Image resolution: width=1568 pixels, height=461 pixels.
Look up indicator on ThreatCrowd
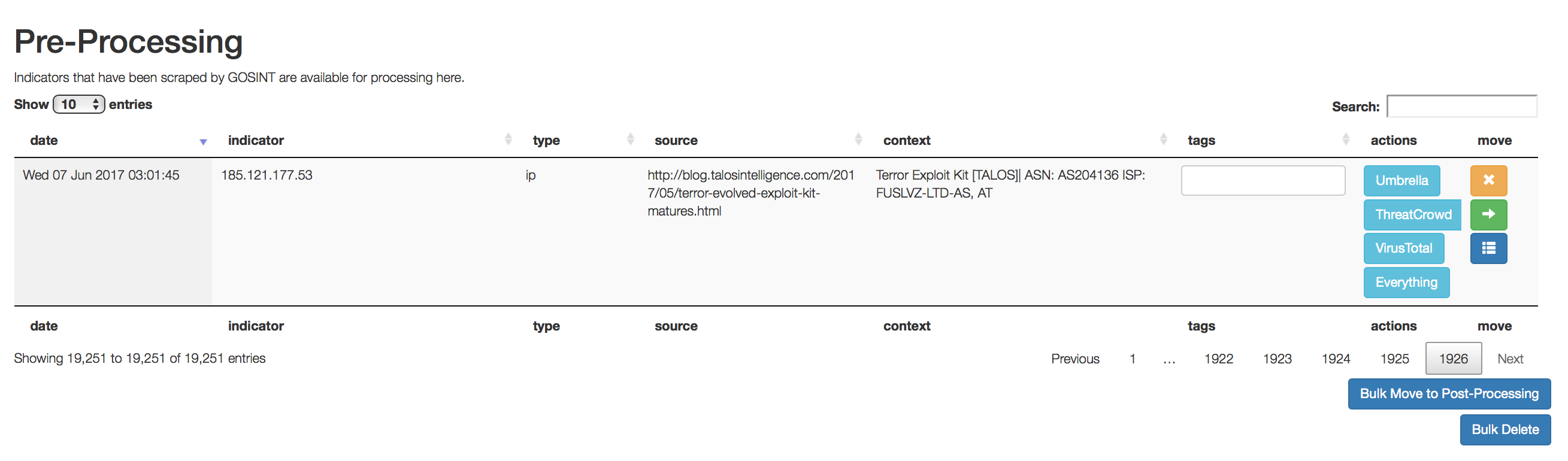pyautogui.click(x=1412, y=215)
